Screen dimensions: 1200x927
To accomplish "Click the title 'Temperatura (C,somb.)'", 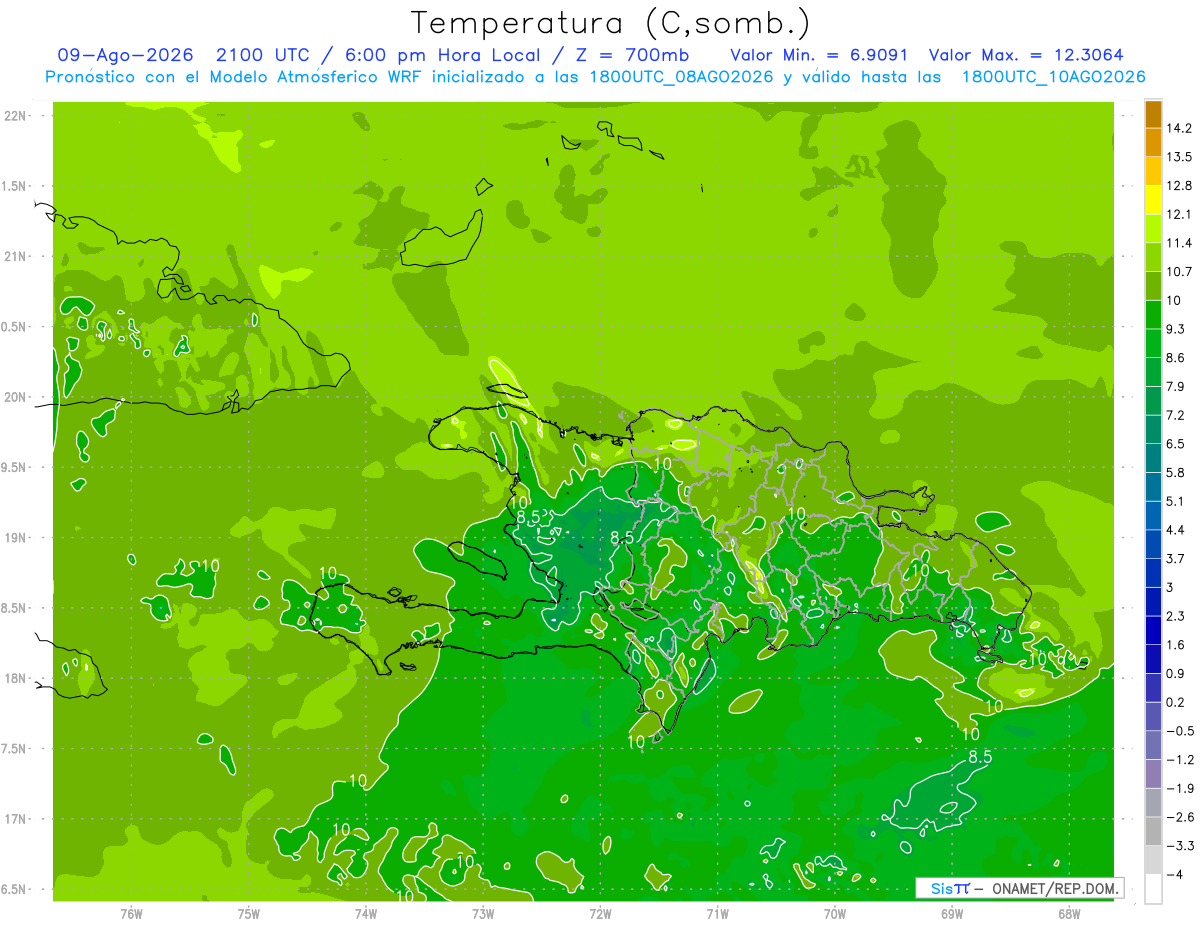I will click(x=610, y=23).
